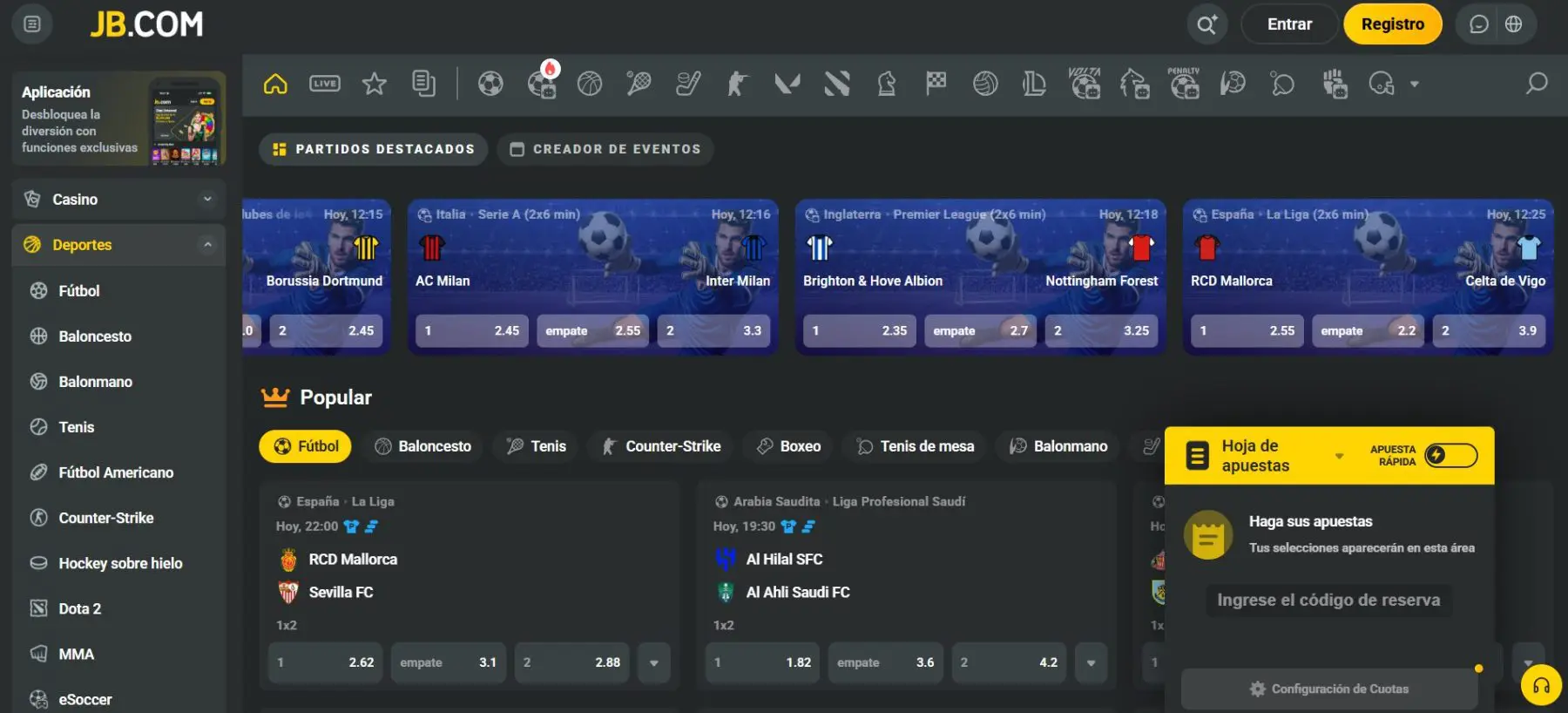This screenshot has width=1568, height=713.
Task: Open the hamburger menu beside JB.COM logo
Action: click(x=32, y=24)
